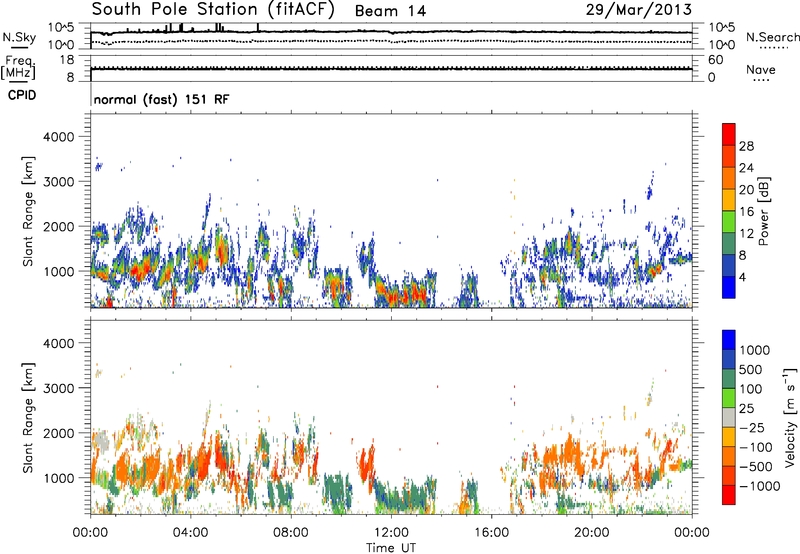The width and height of the screenshot is (800, 554).
Task: Click the '10^5' label beside N.Search
Action: pos(722,27)
